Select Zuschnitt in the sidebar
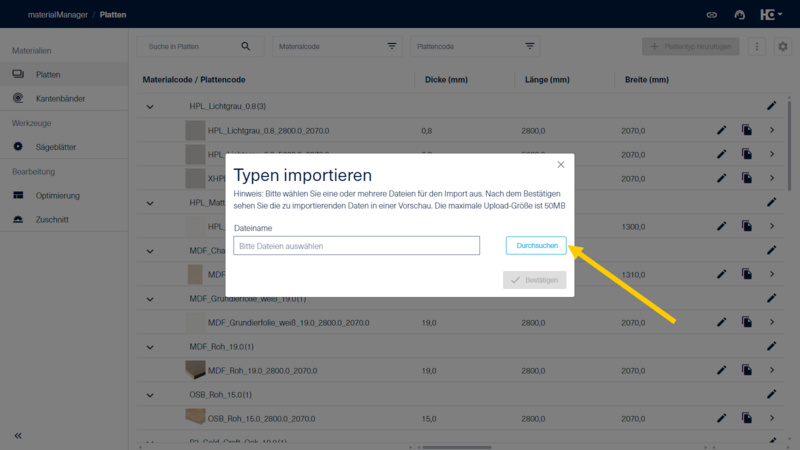 click(x=52, y=219)
